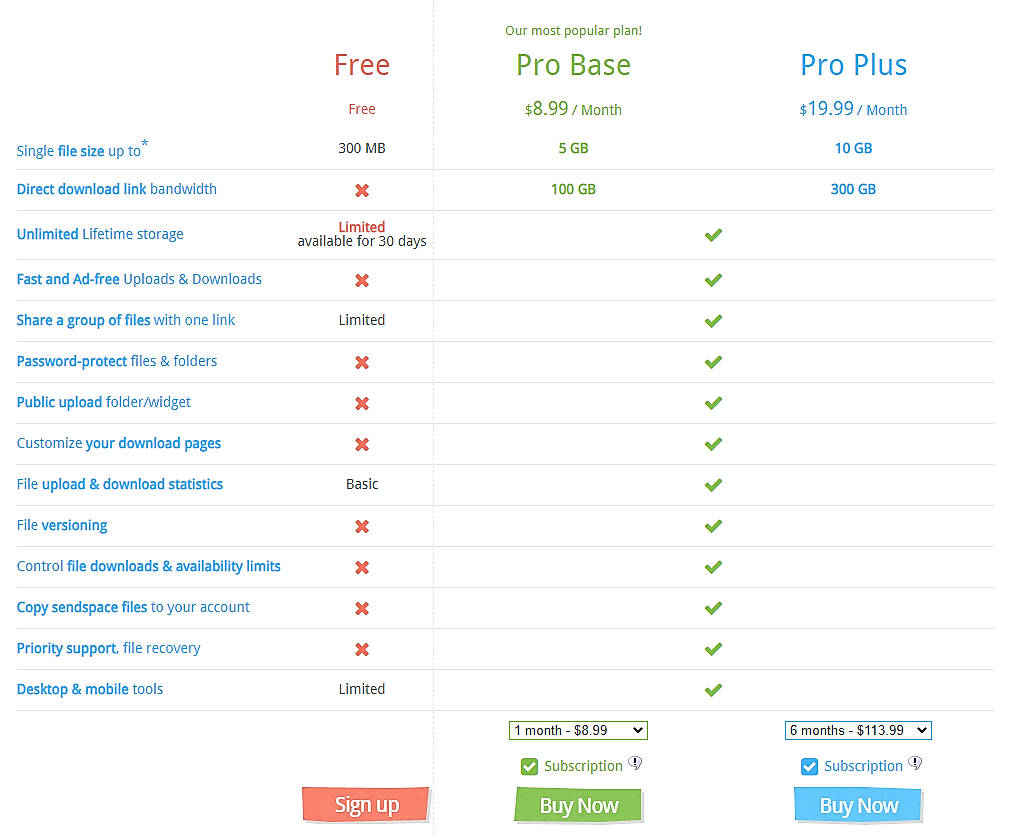The width and height of the screenshot is (1009, 837).
Task: Open the Pro Plus 6 months dropdown
Action: [858, 730]
